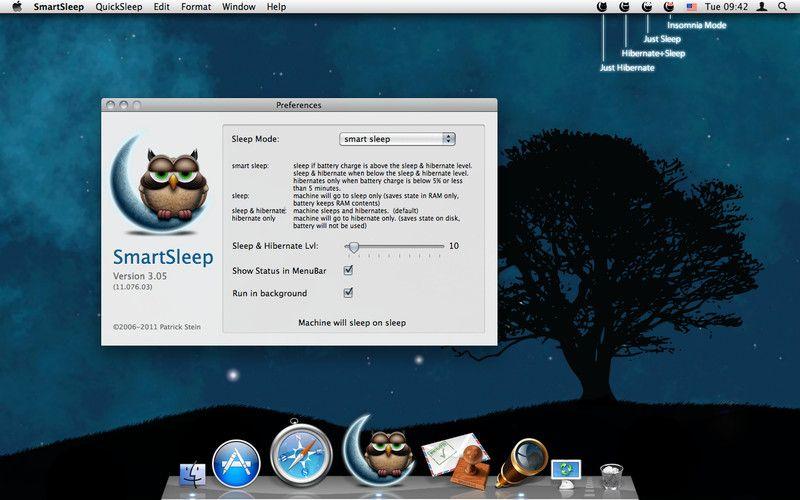
Task: Click the Machine will sleep on sleep status
Action: [x=352, y=322]
